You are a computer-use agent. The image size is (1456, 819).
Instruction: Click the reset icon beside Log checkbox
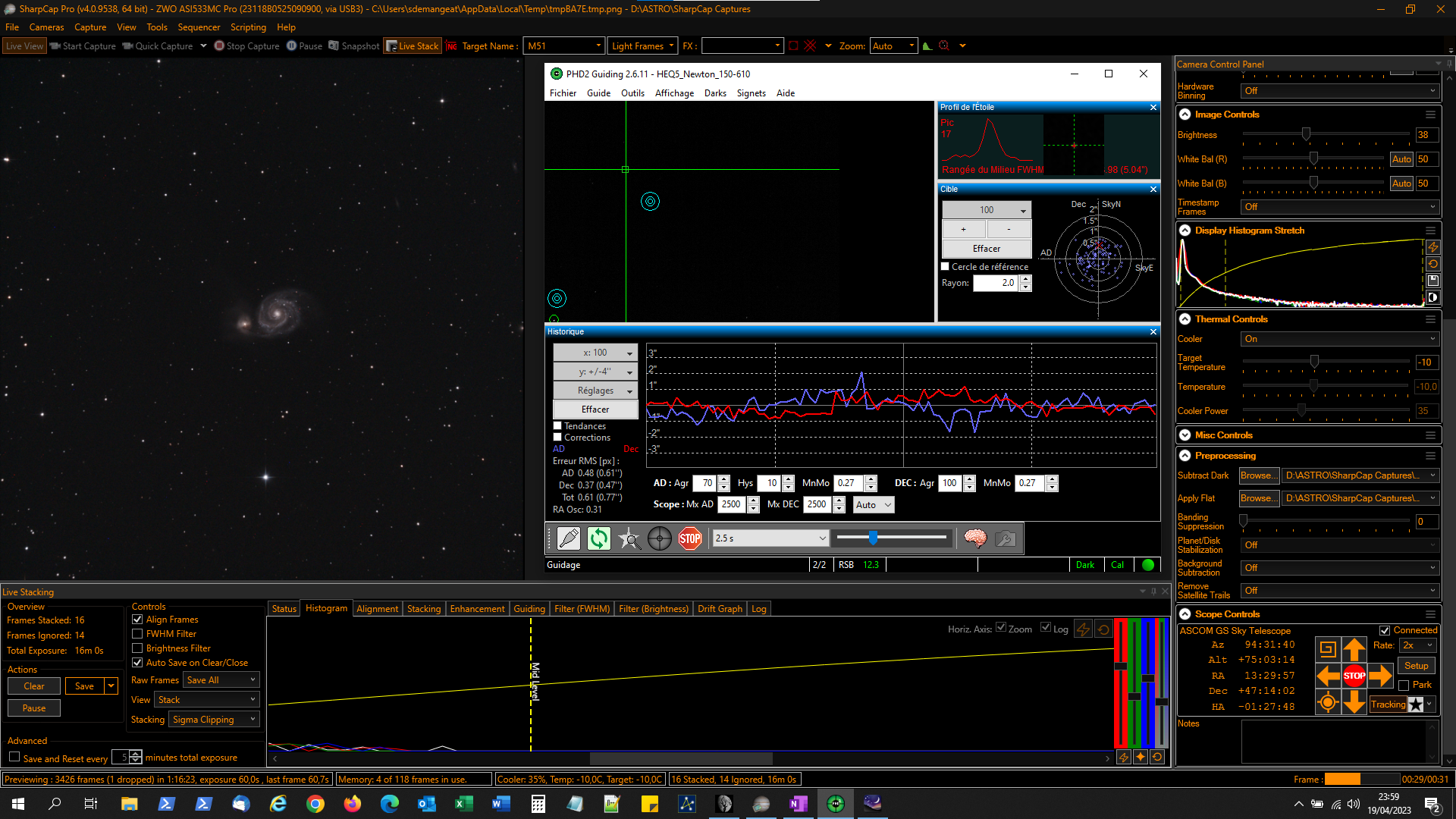[1103, 629]
